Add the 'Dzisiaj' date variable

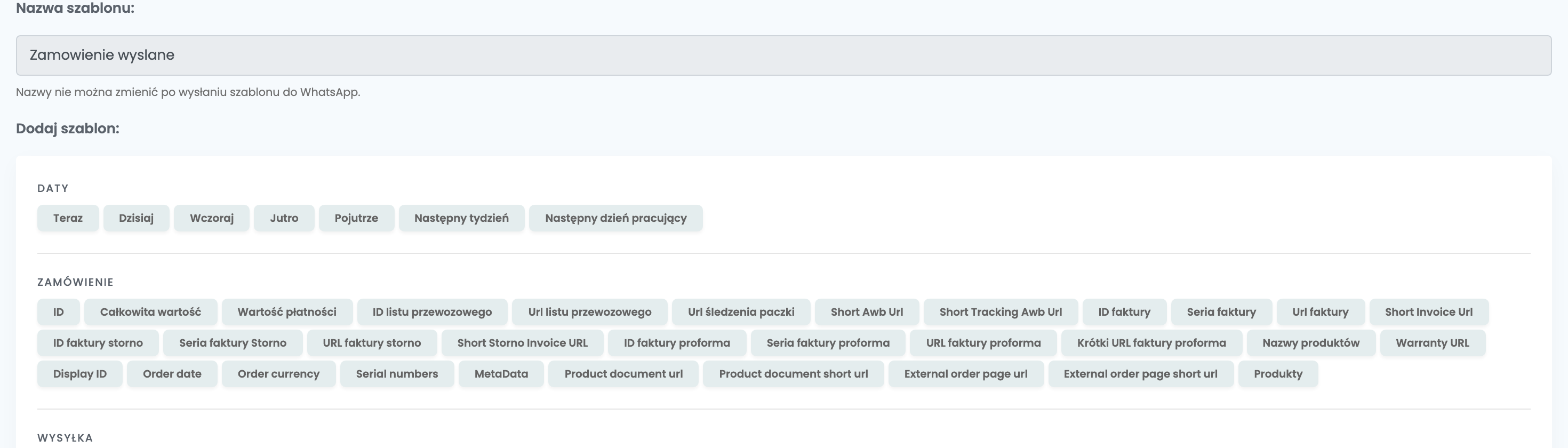pyautogui.click(x=137, y=218)
